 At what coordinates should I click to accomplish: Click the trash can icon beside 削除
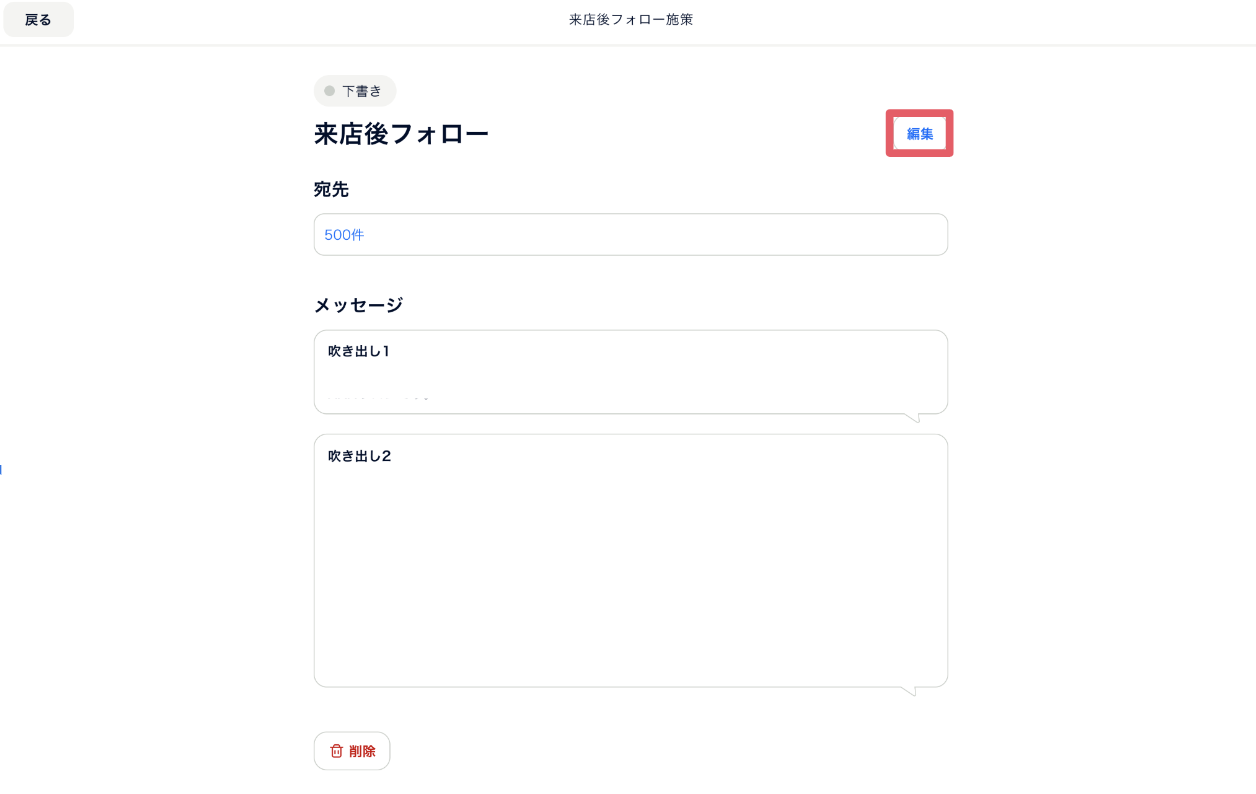(x=337, y=751)
